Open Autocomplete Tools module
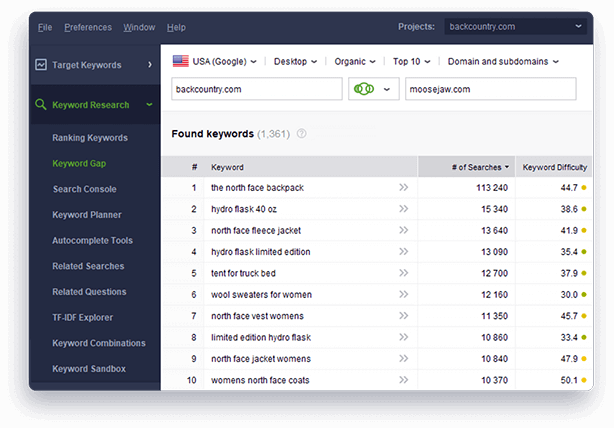614x428 pixels. tap(92, 240)
